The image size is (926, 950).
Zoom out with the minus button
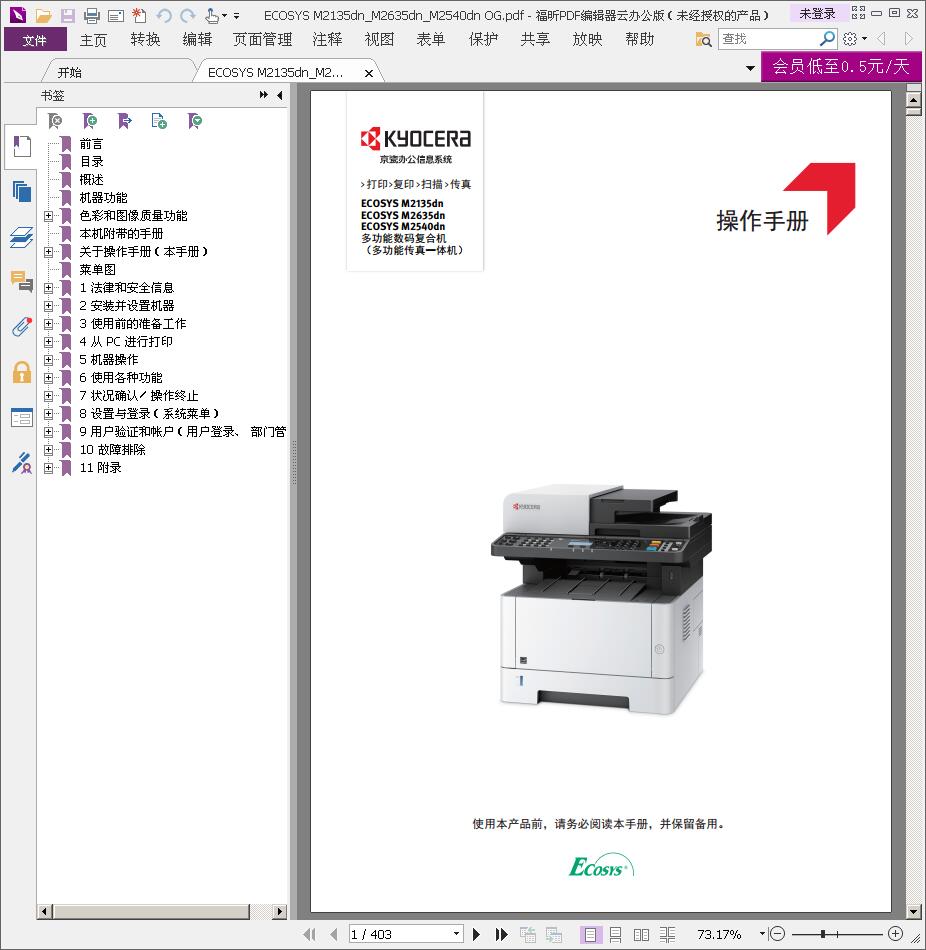click(x=777, y=934)
